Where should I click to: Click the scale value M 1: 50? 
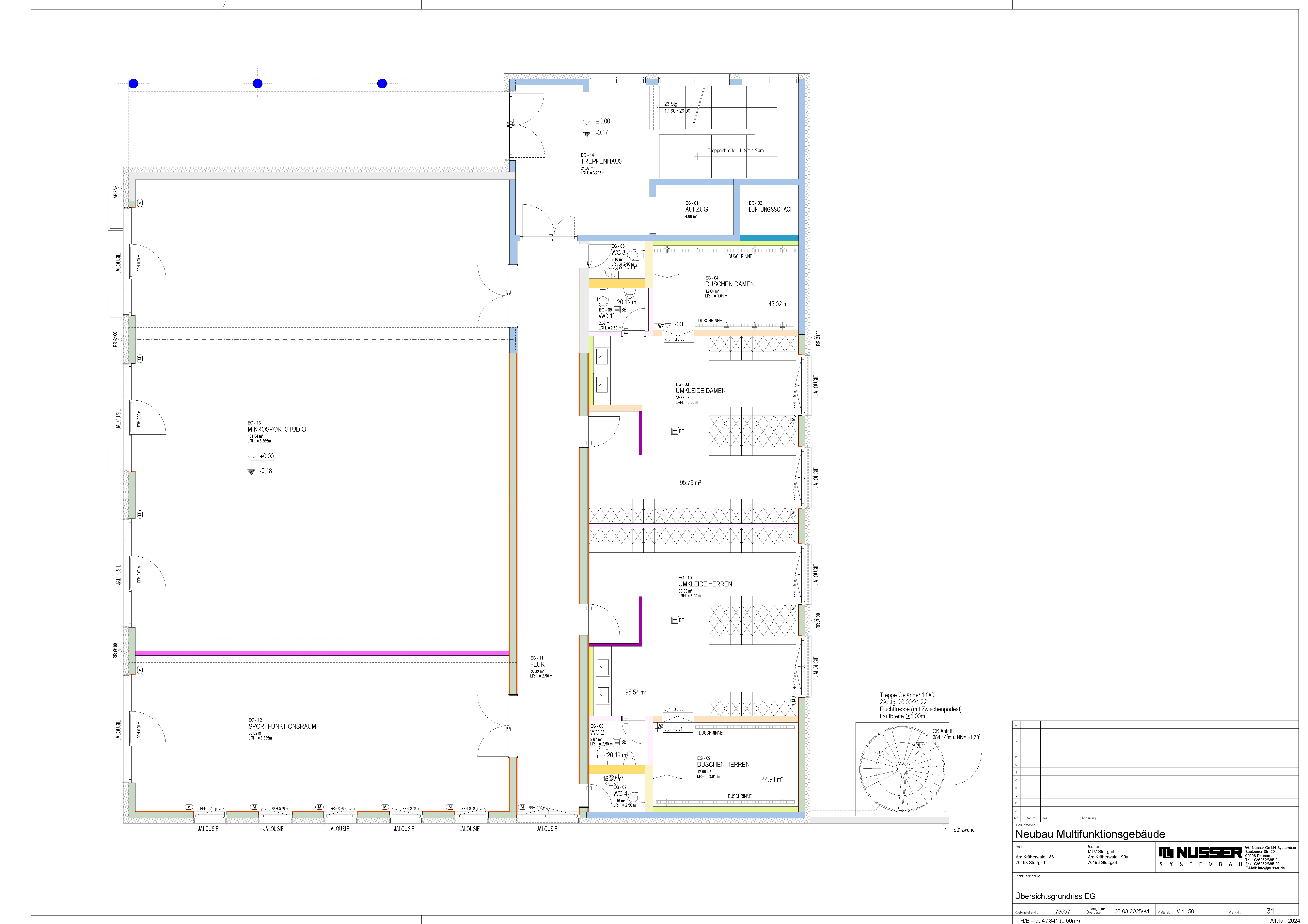(x=1185, y=912)
